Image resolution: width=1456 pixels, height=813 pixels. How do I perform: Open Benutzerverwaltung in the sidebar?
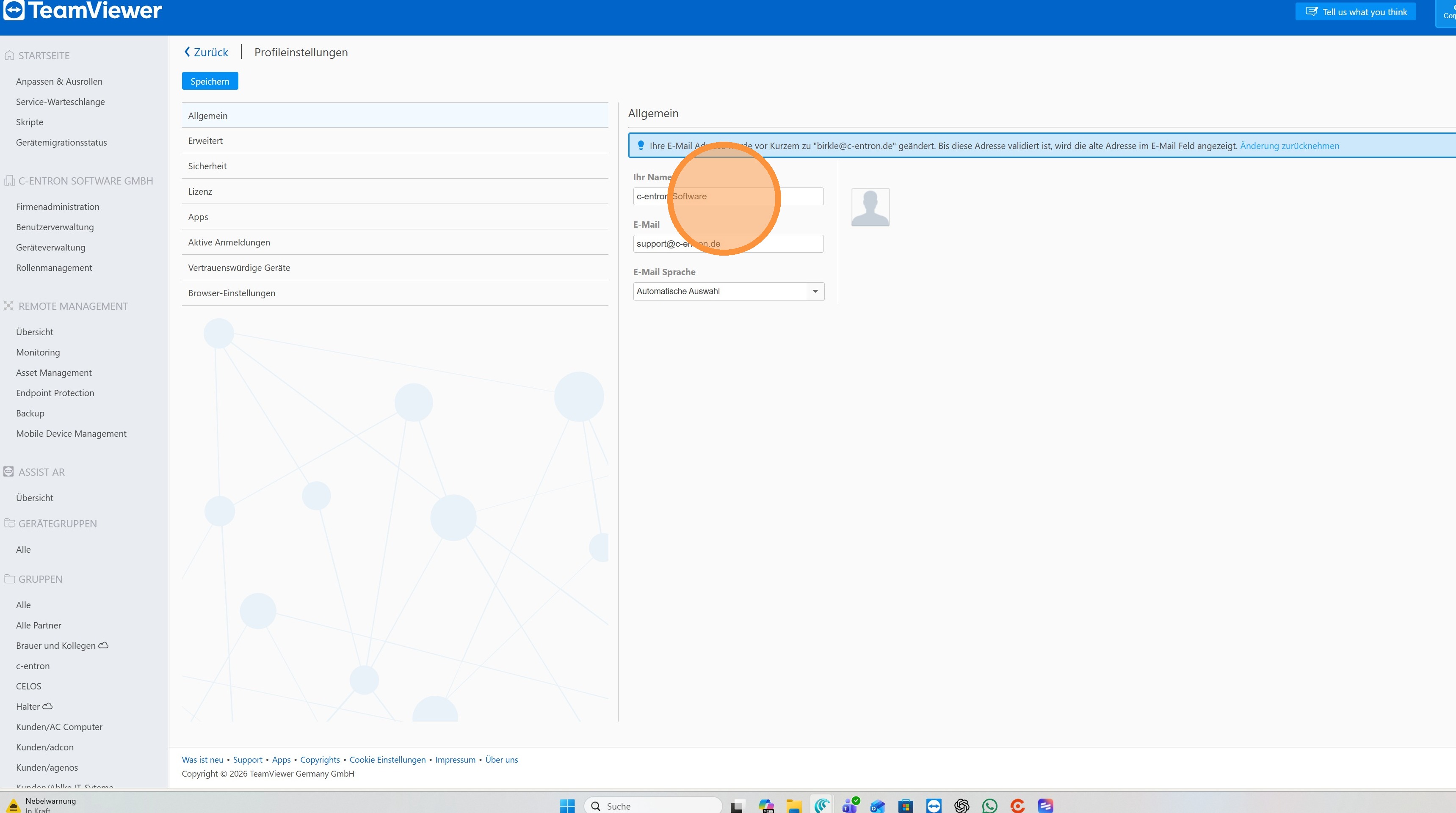click(55, 227)
